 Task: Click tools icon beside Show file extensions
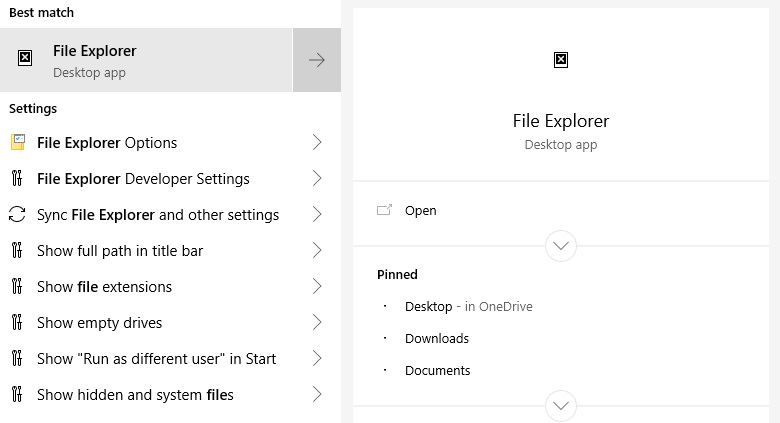17,286
